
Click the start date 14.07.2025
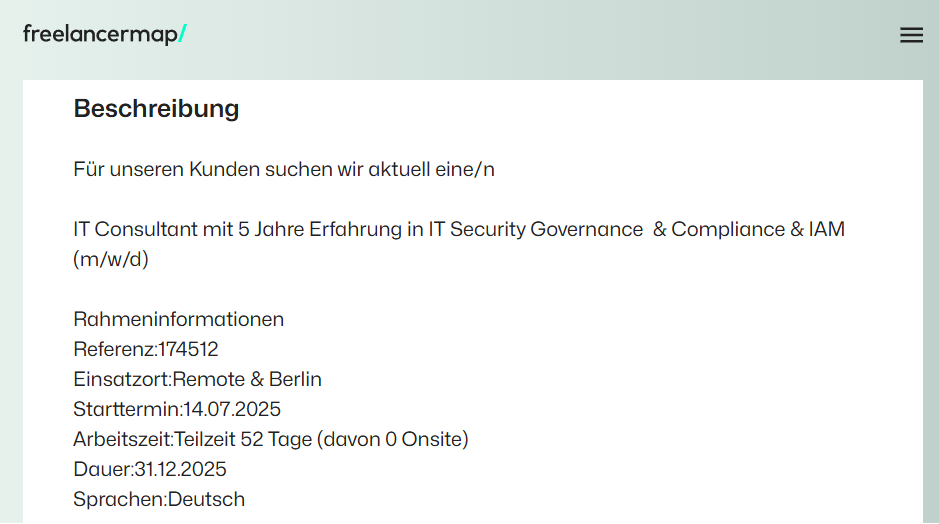[x=232, y=409]
